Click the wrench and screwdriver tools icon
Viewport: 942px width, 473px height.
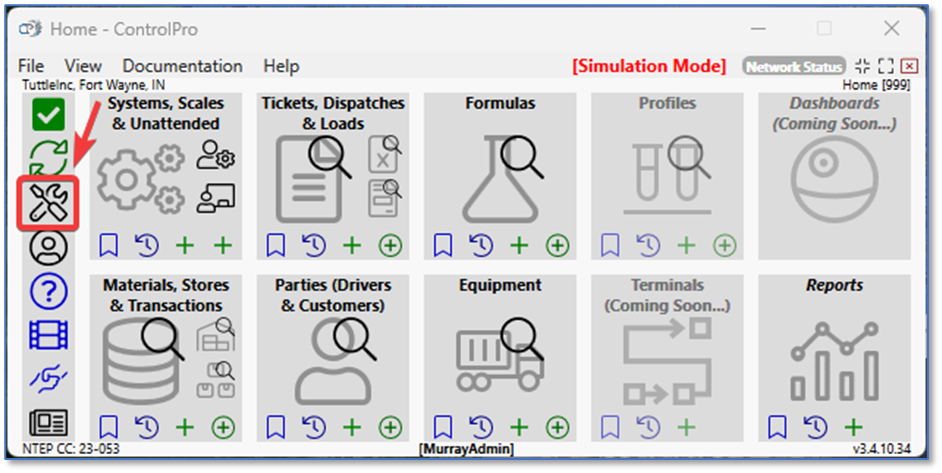coord(48,203)
